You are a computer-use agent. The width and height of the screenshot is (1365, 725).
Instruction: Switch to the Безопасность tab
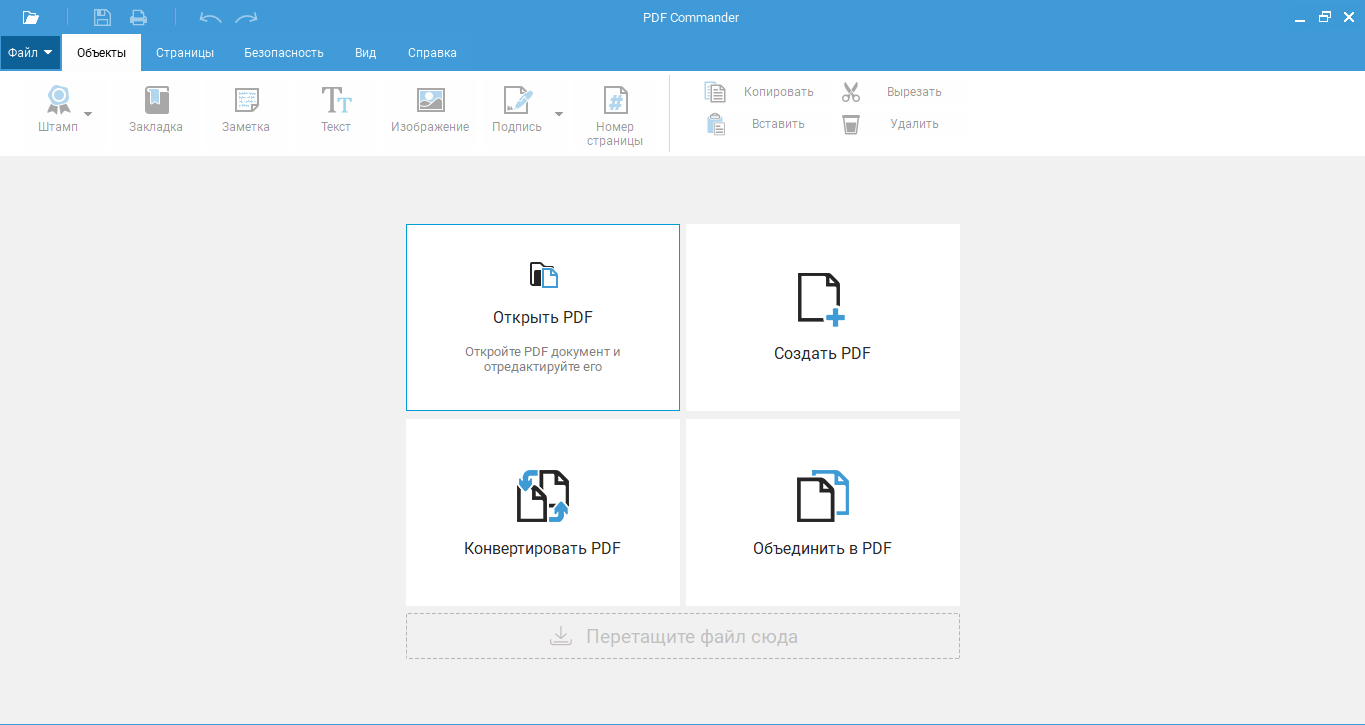pyautogui.click(x=284, y=53)
